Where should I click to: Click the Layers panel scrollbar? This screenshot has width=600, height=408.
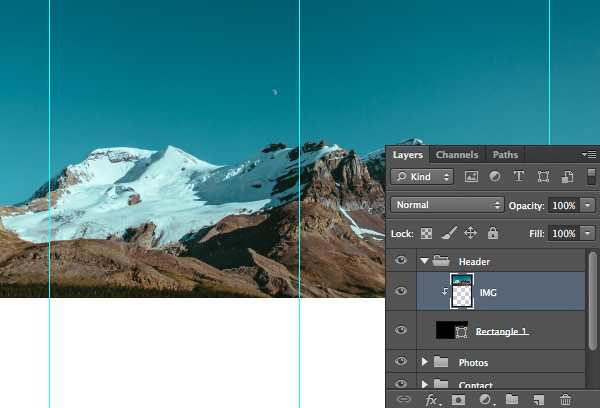[593, 300]
